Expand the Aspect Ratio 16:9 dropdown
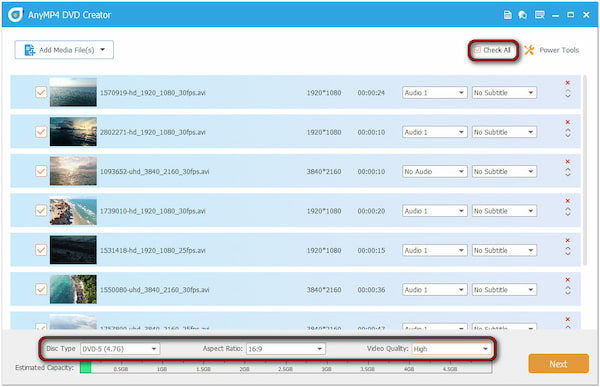 tap(286, 349)
